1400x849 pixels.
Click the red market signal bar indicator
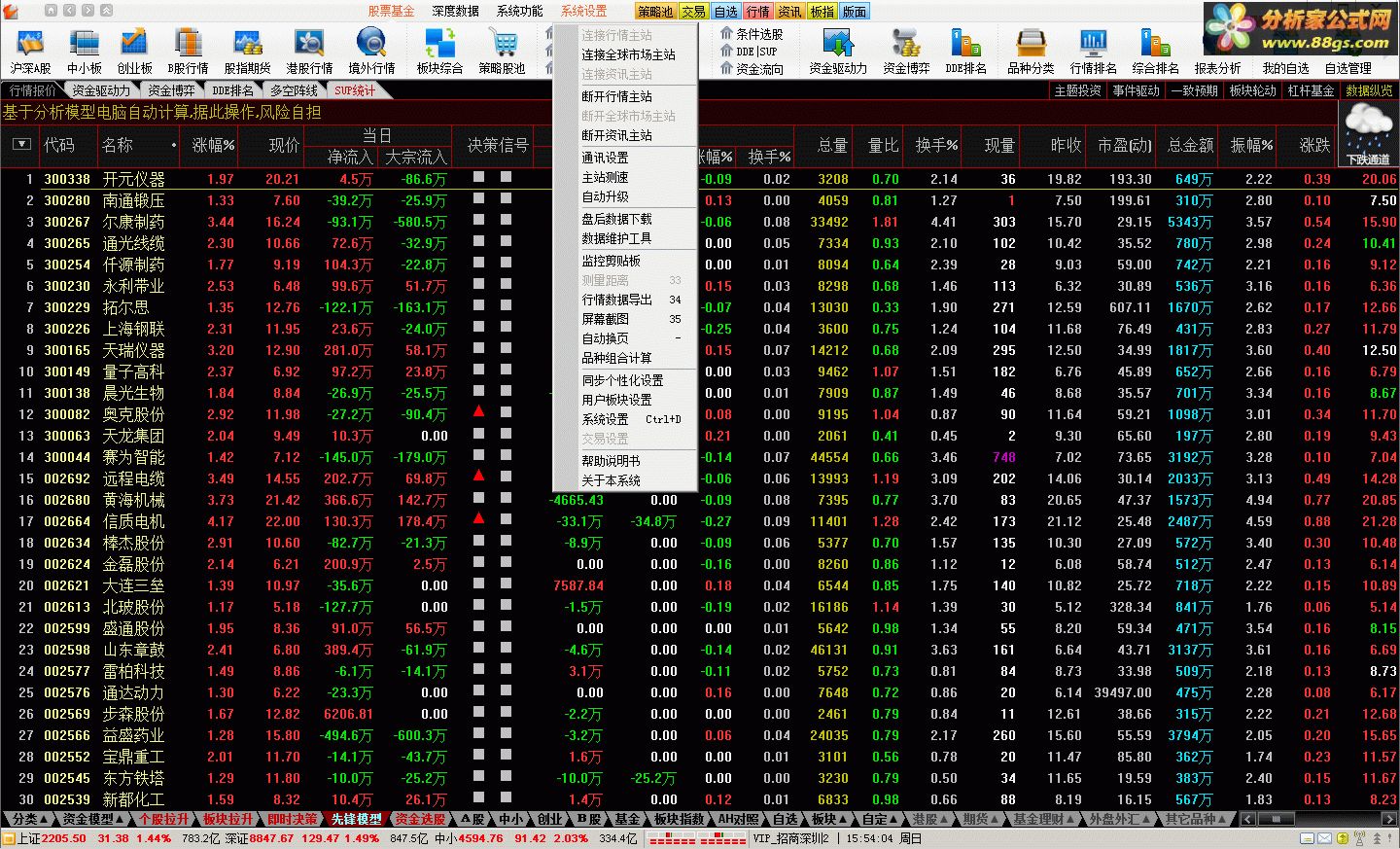tap(697, 838)
